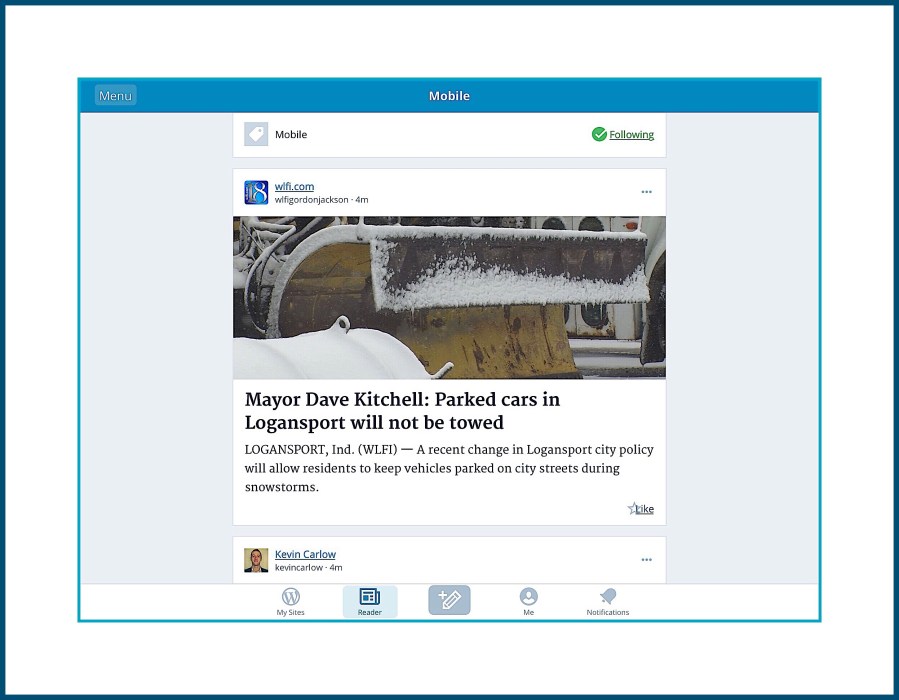Screen dimensions: 899x700
Task: Click the Mobile title in header bar
Action: [x=449, y=96]
